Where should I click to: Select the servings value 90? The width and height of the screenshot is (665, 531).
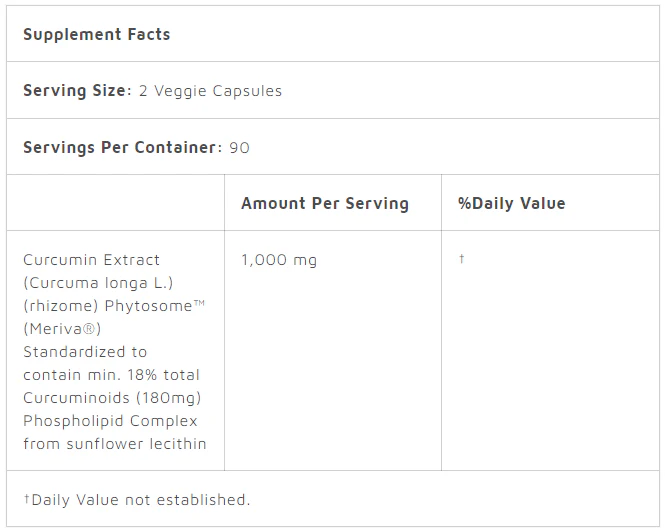pos(239,147)
